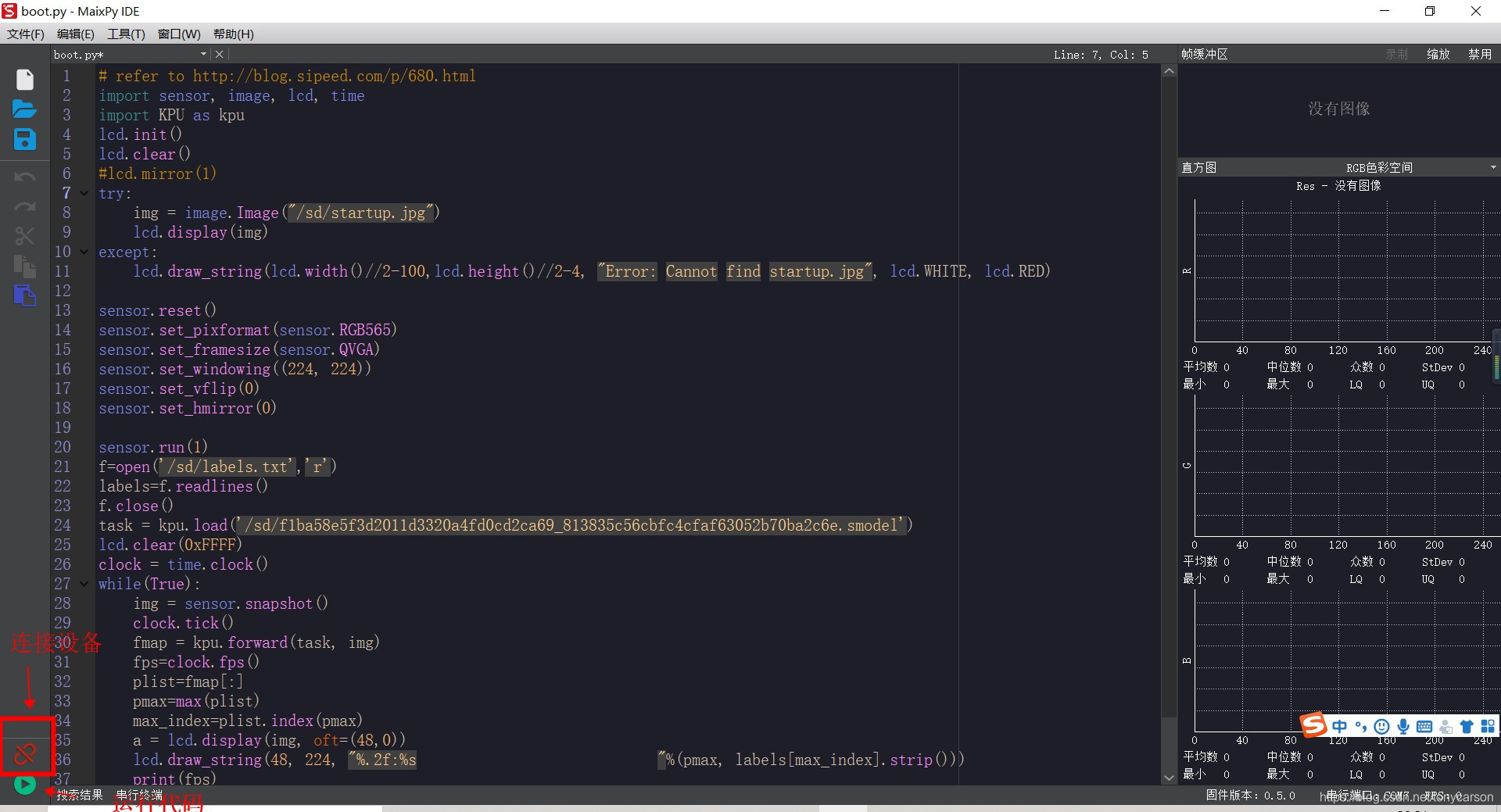Click the editor scrollbar down arrow
The height and width of the screenshot is (812, 1501).
tap(1169, 778)
